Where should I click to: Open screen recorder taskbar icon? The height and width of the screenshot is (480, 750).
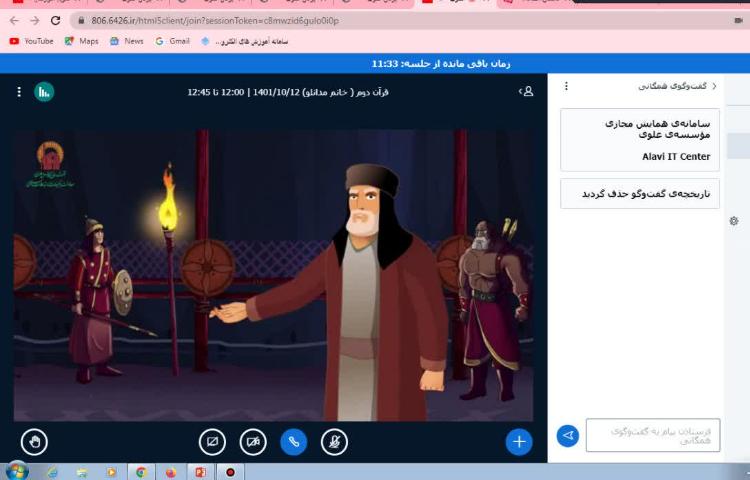(230, 472)
